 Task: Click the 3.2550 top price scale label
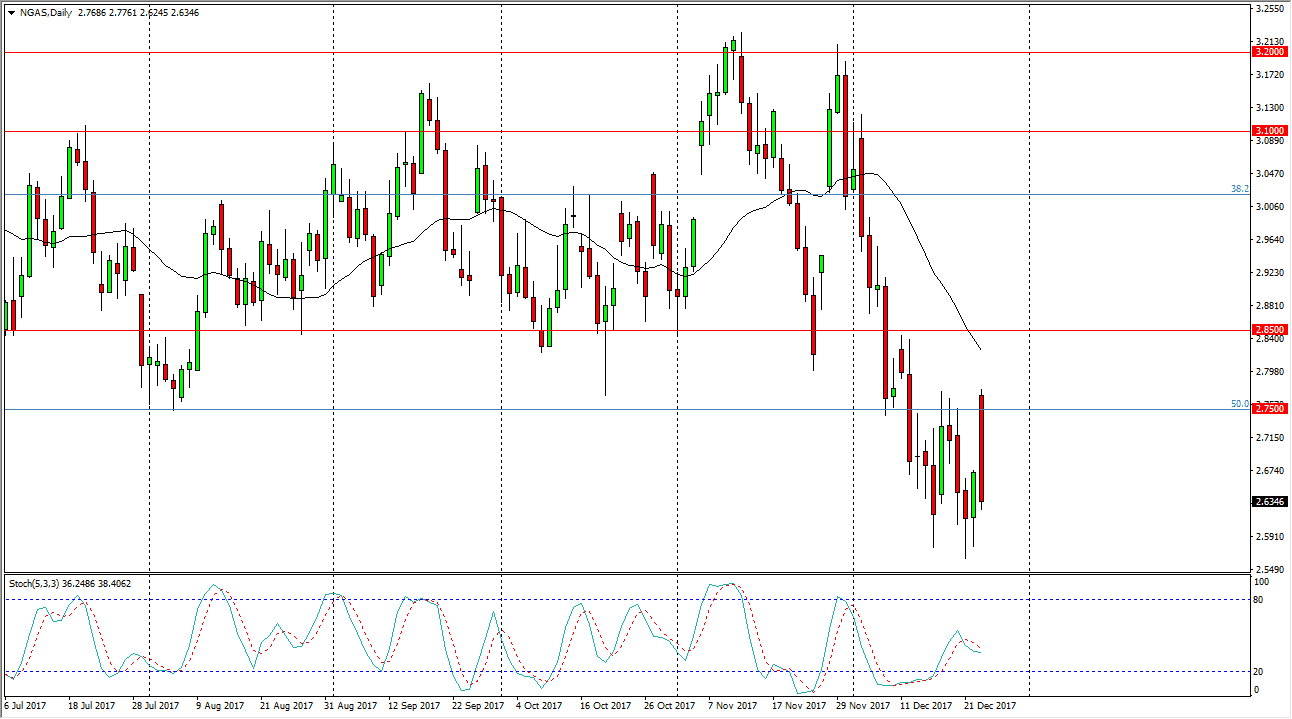tap(1268, 9)
